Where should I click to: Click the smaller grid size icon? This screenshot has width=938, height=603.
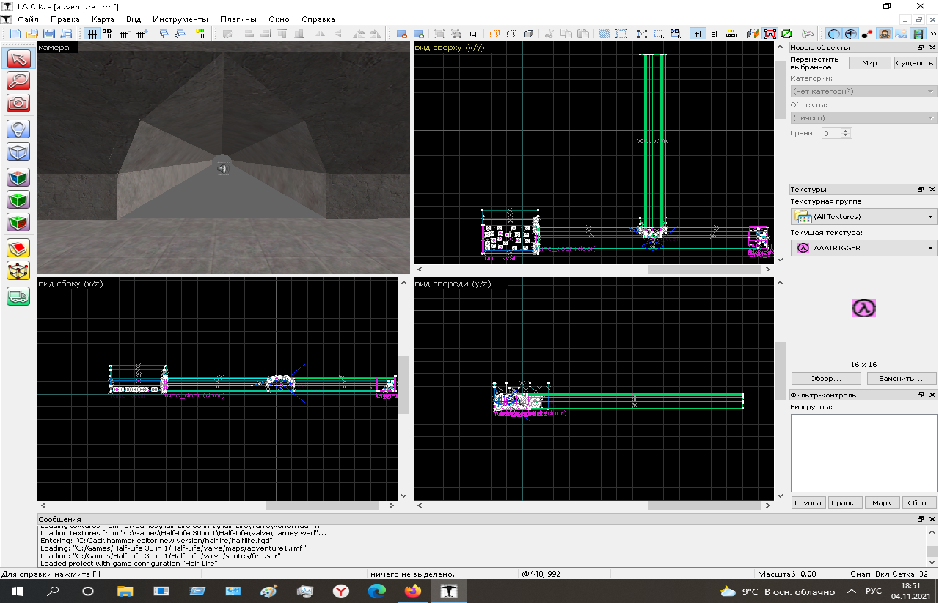tap(125, 34)
